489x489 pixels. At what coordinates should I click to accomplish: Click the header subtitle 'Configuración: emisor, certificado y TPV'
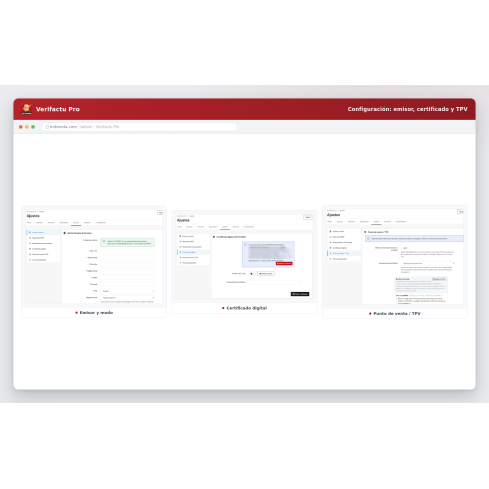click(x=407, y=109)
